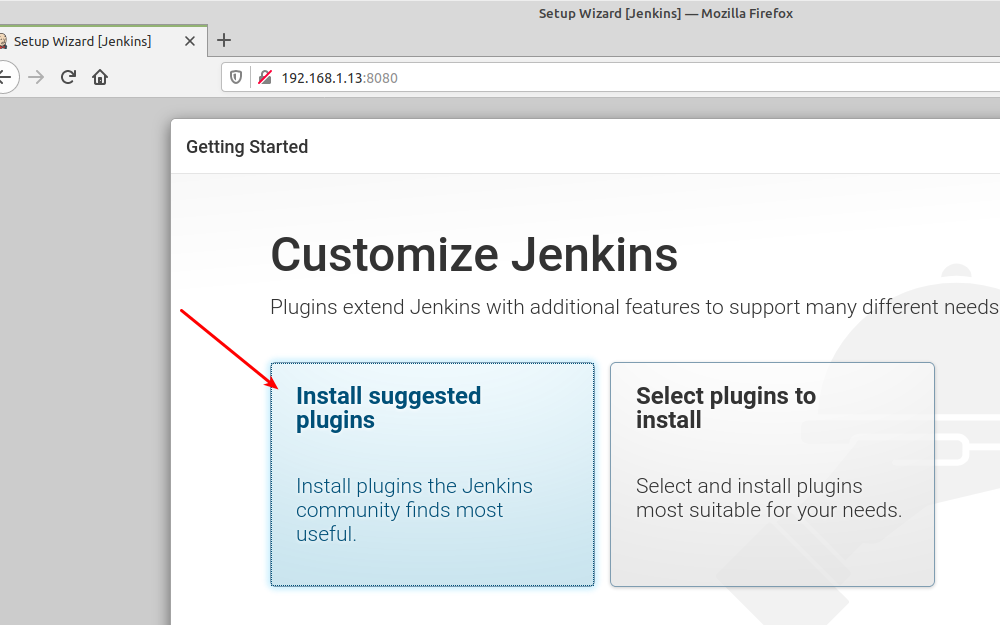Click the Customize Jenkins heading
Viewport: 1000px width, 625px height.
[x=474, y=254]
